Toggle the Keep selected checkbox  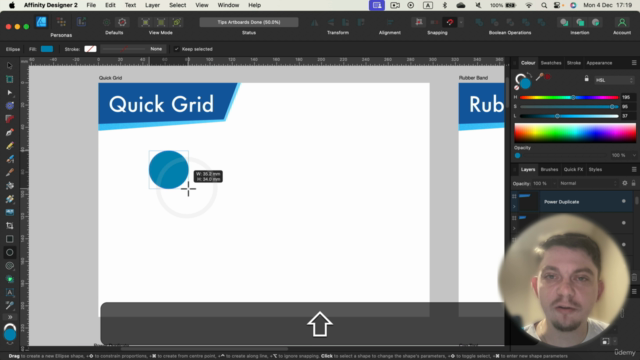coord(176,49)
